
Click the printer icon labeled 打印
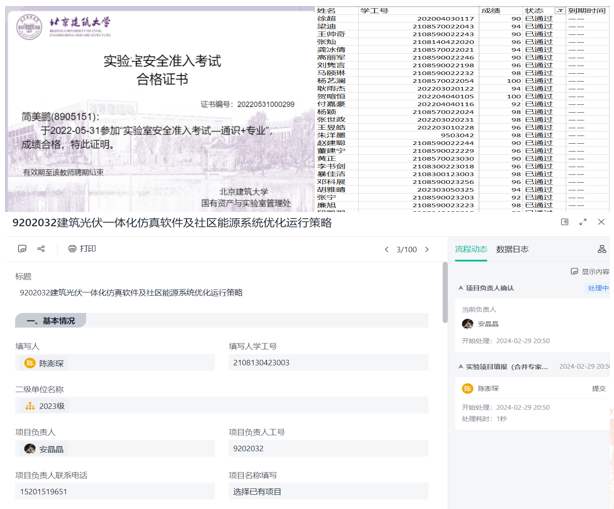(82, 249)
